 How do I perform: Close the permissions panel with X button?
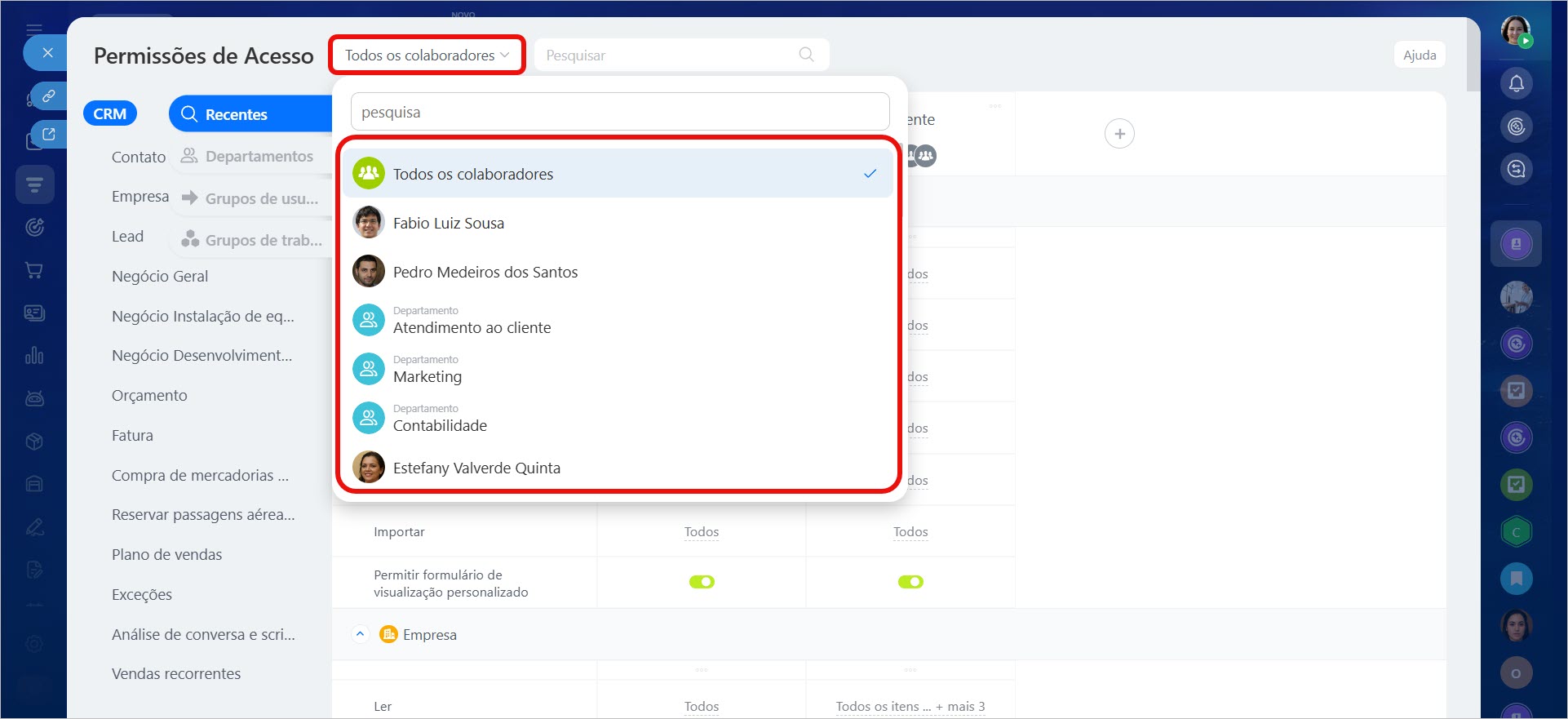pos(47,53)
